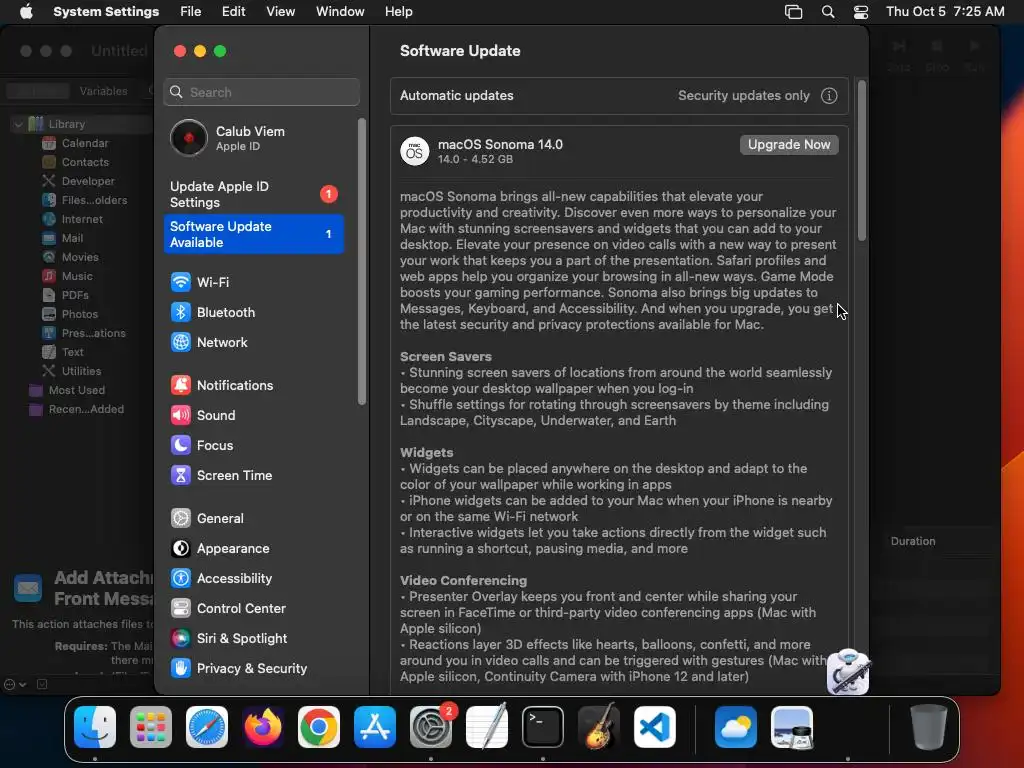Open Spotlight search in the menu bar
Viewport: 1024px width, 768px height.
coord(827,12)
